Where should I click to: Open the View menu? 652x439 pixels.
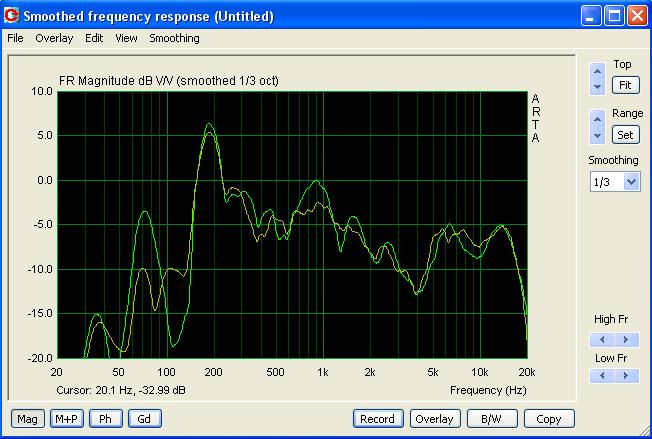(x=126, y=38)
